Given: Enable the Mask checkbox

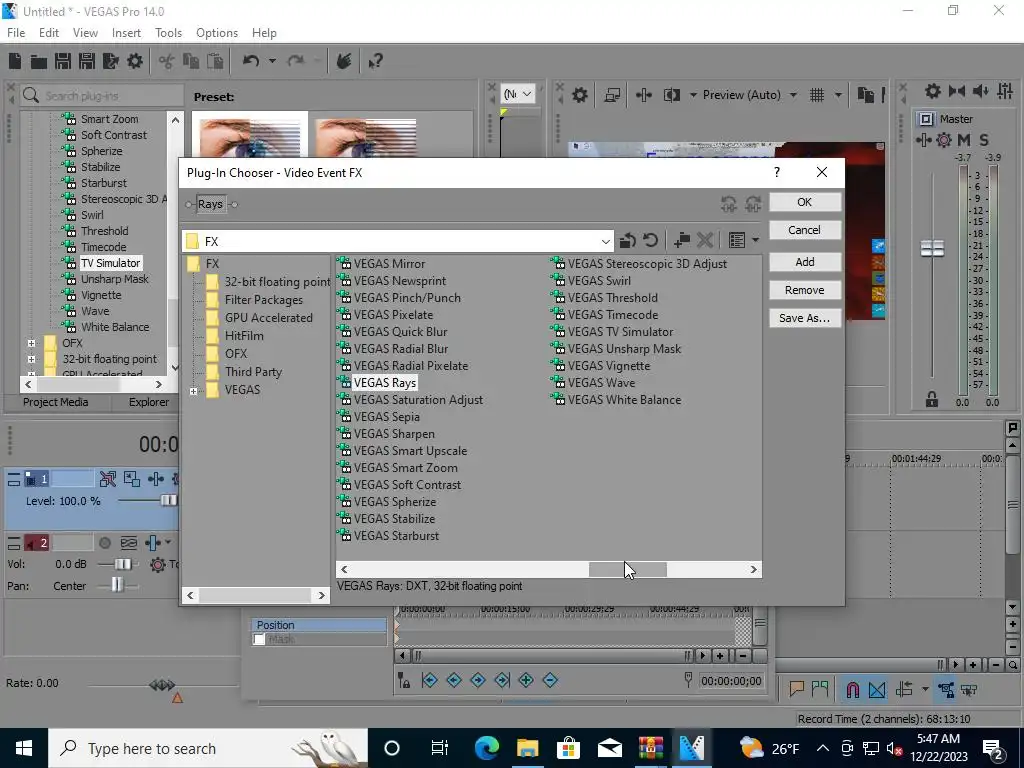Looking at the screenshot, I should tap(259, 639).
